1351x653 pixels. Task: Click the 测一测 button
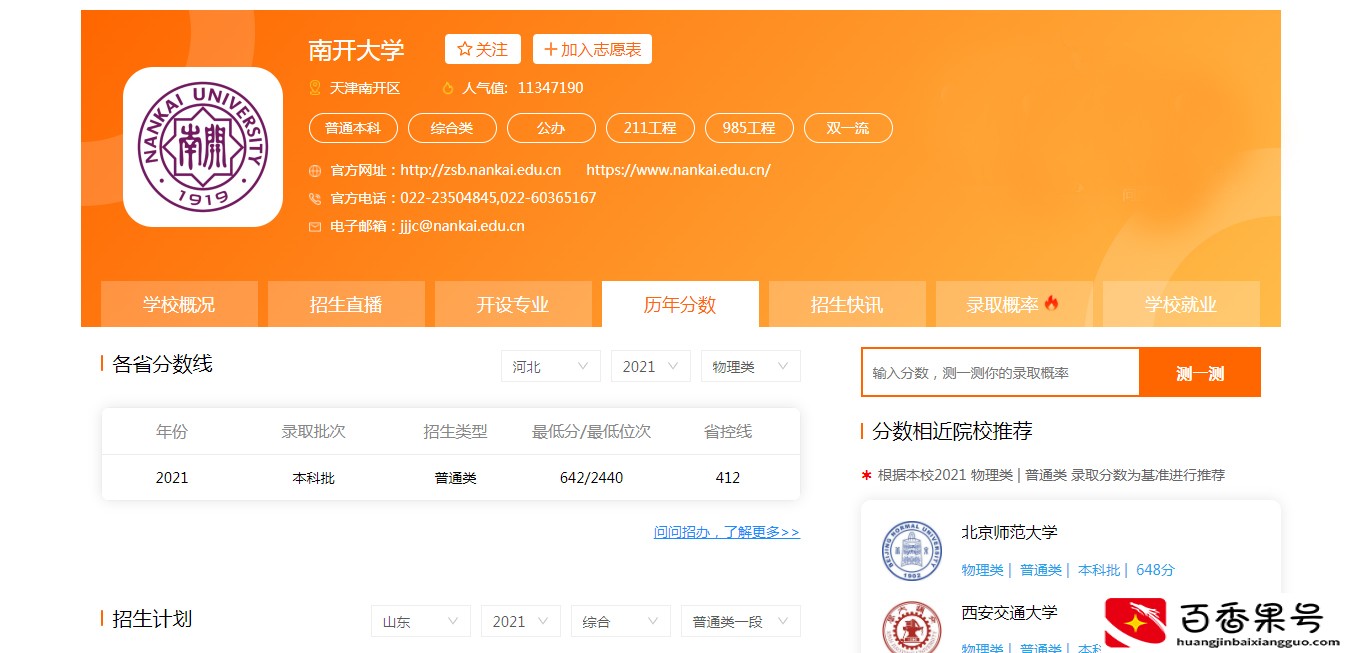click(x=1200, y=372)
